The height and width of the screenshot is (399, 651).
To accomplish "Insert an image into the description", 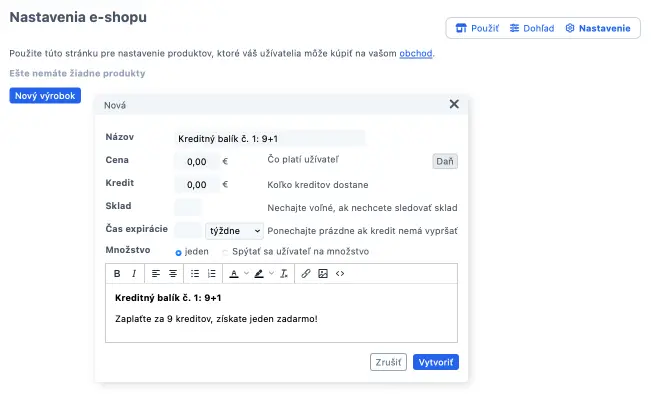I will pyautogui.click(x=323, y=274).
